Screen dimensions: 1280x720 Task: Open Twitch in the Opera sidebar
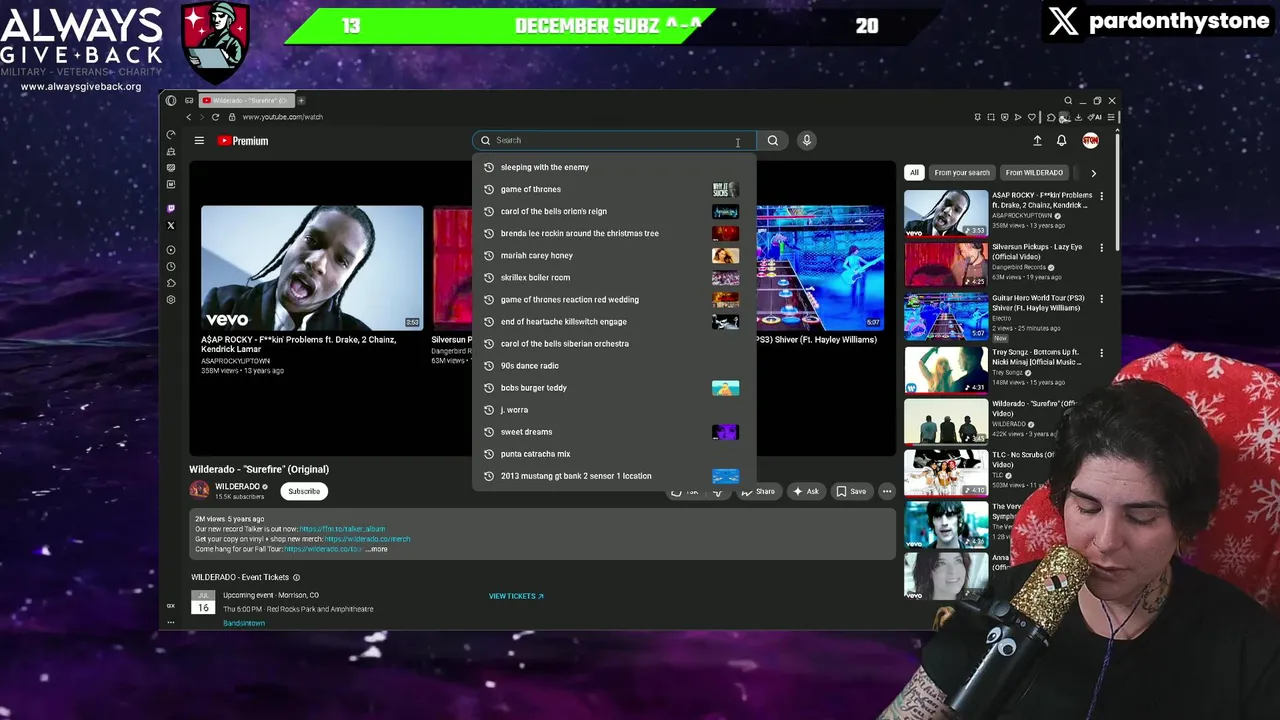[x=171, y=208]
